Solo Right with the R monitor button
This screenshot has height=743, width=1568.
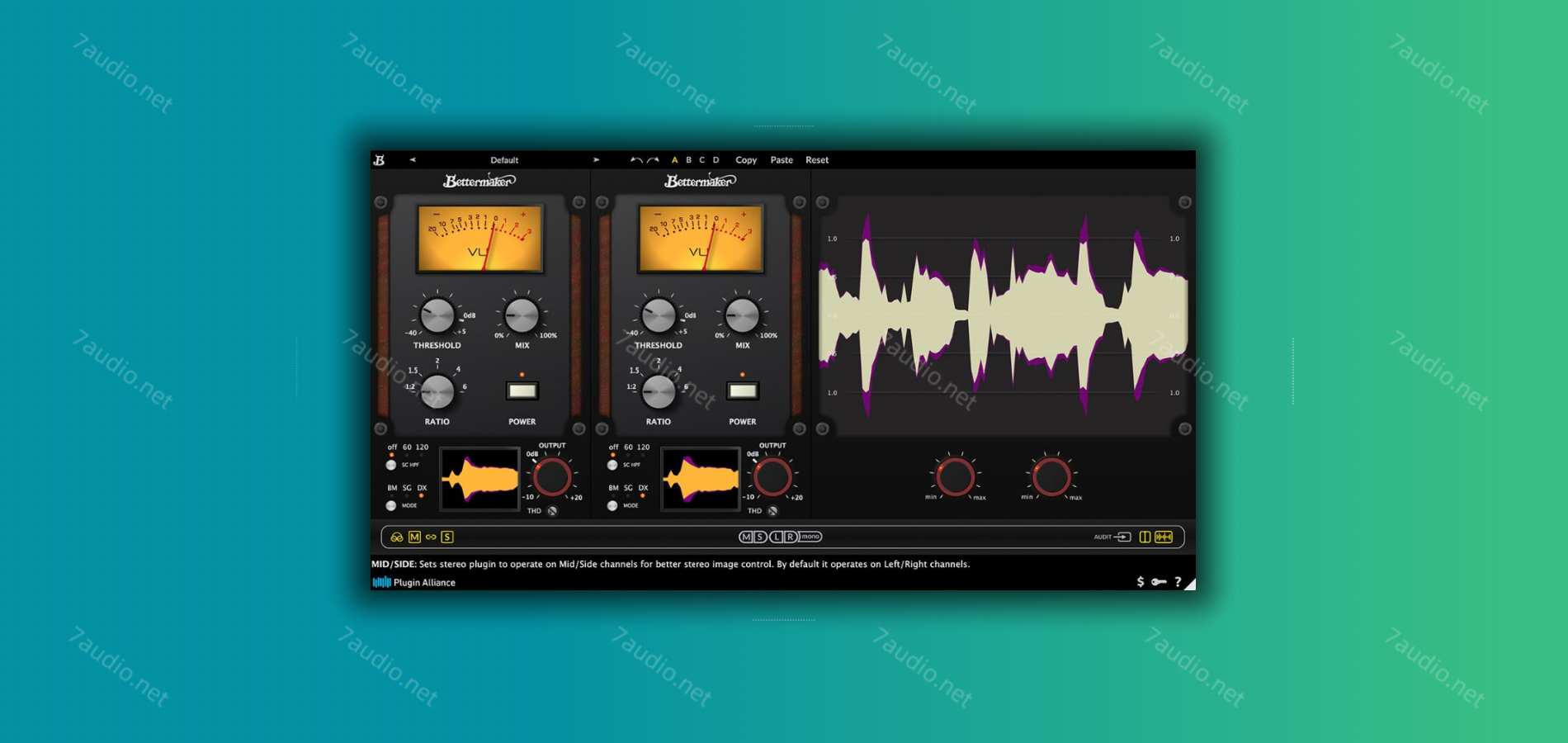pyautogui.click(x=790, y=537)
